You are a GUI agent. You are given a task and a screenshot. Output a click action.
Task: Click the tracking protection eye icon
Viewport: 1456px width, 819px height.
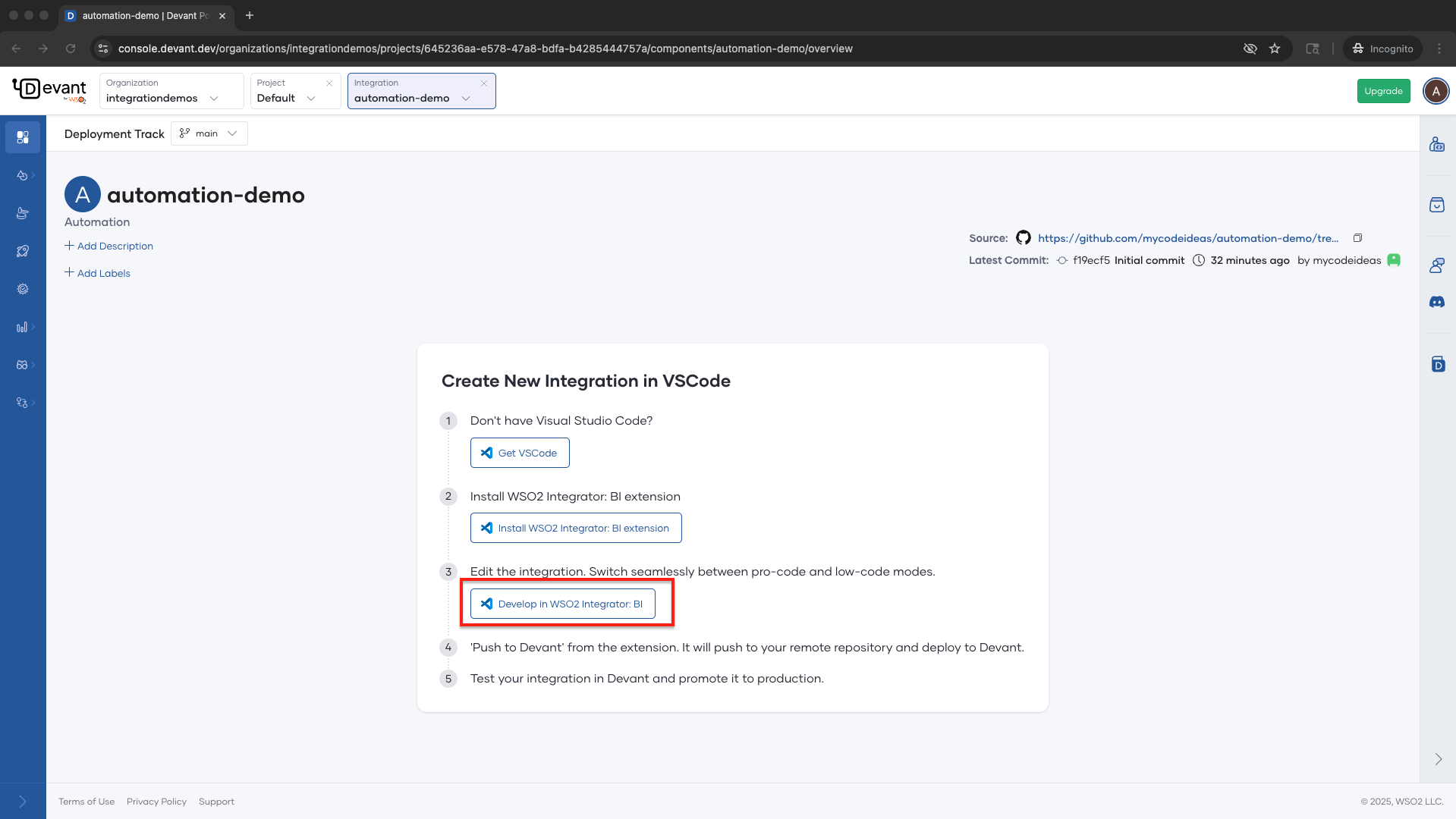click(1250, 49)
